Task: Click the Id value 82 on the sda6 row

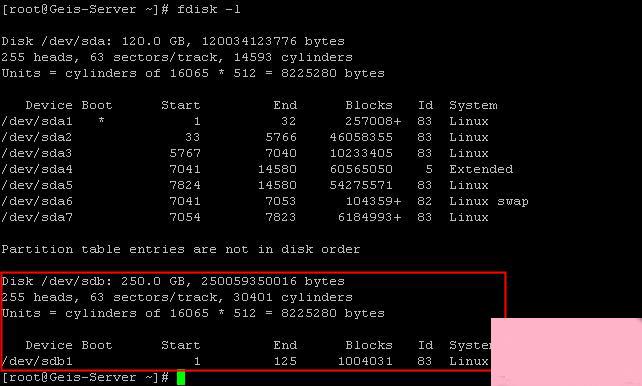Action: coord(425,201)
